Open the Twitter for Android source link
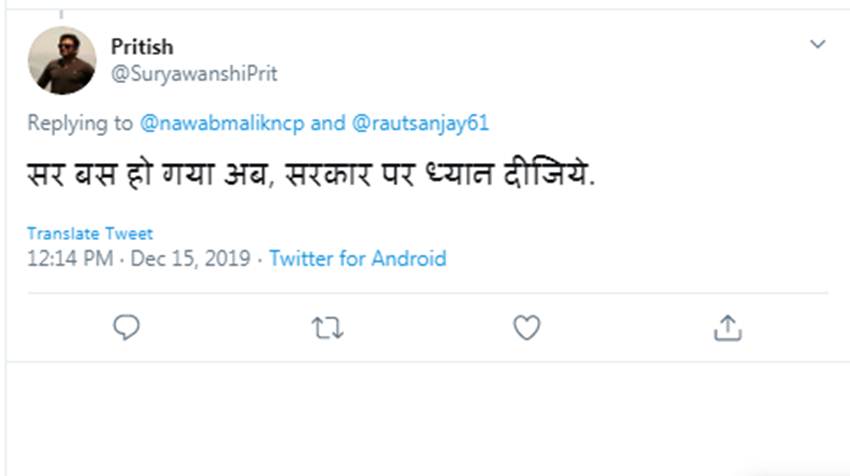 (358, 259)
